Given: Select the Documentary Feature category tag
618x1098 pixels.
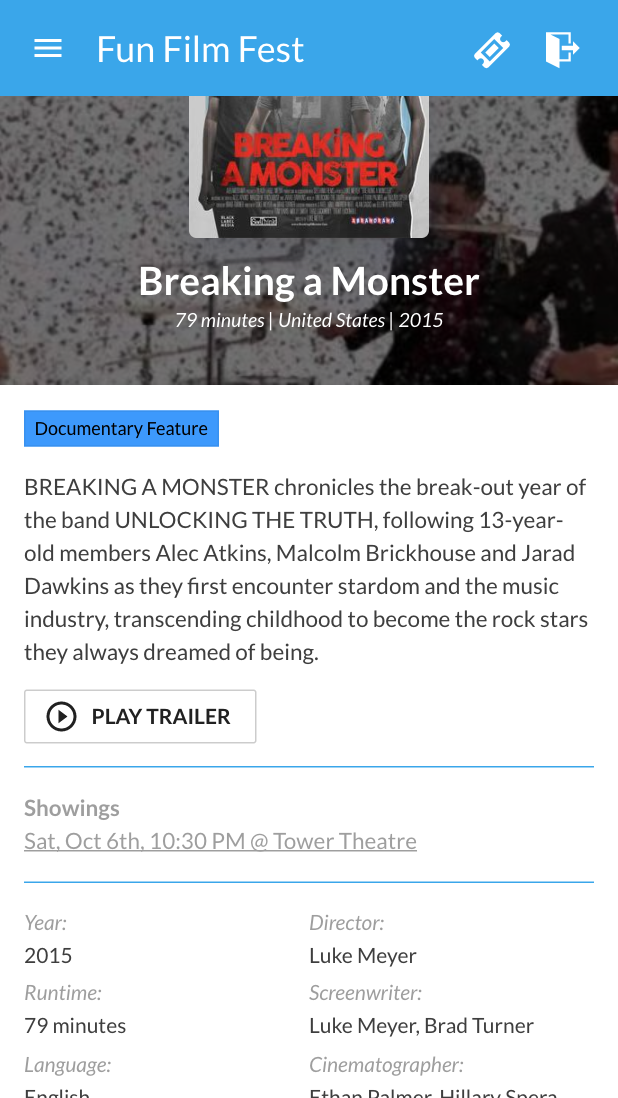Looking at the screenshot, I should [121, 429].
